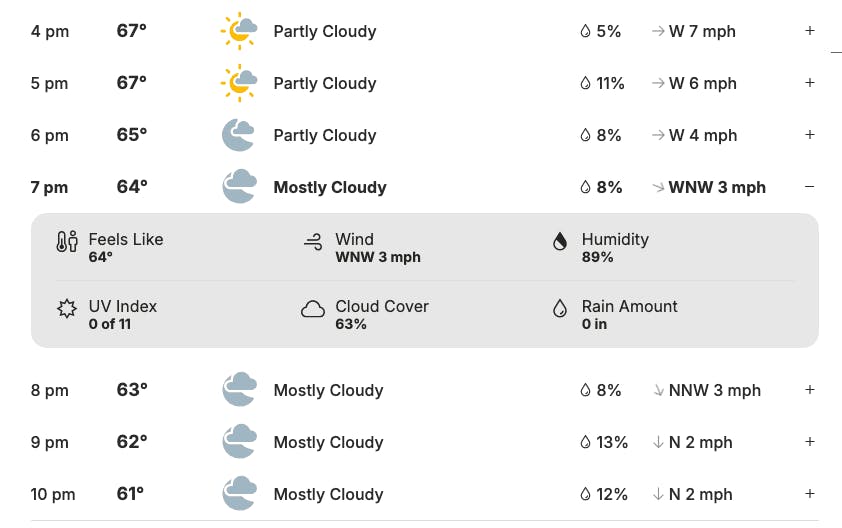Click the thermometer Feels Like icon

tap(67, 241)
